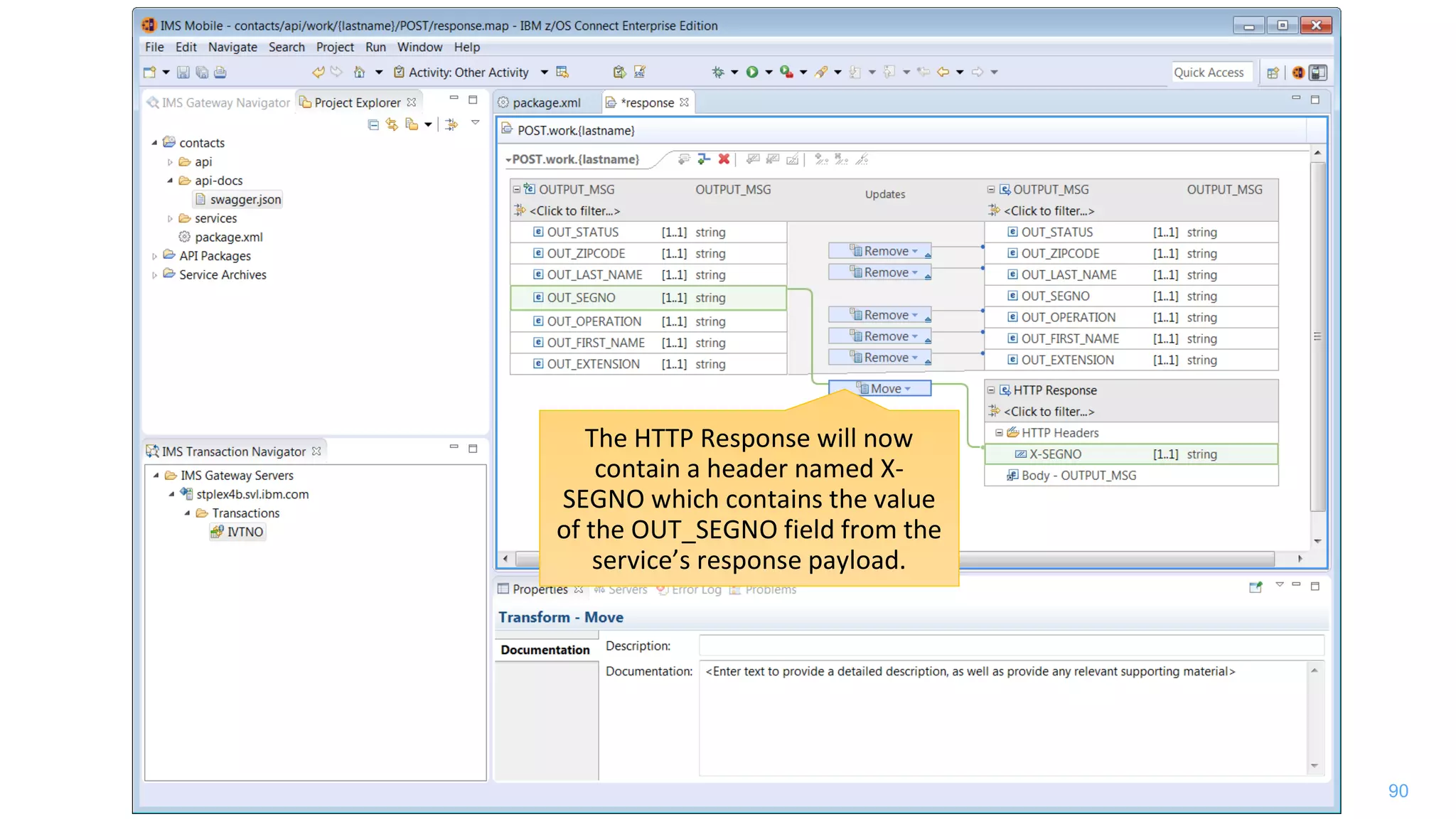Switch to the package.xml editor tab
1456x819 pixels.
coord(546,102)
